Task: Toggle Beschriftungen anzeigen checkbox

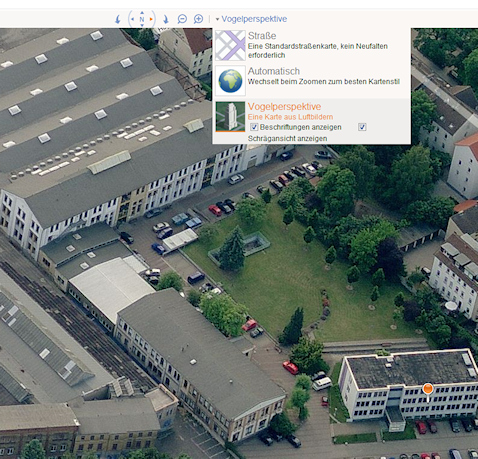Action: 254,127
